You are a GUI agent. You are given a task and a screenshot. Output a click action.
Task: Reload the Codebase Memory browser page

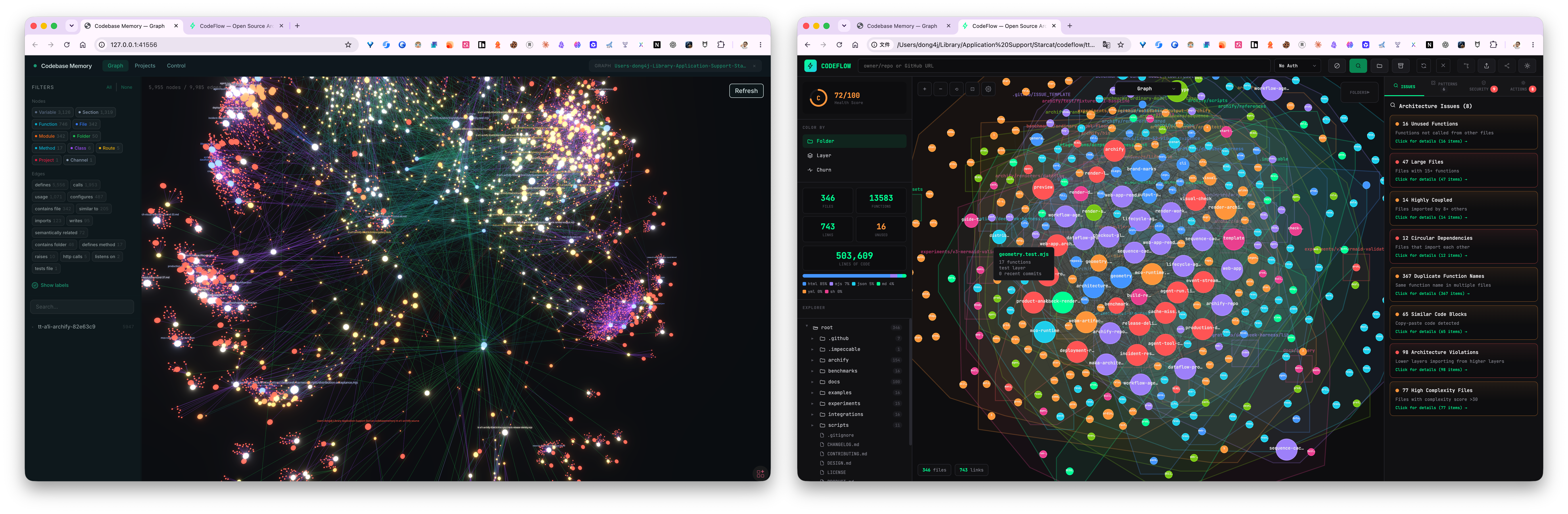67,44
